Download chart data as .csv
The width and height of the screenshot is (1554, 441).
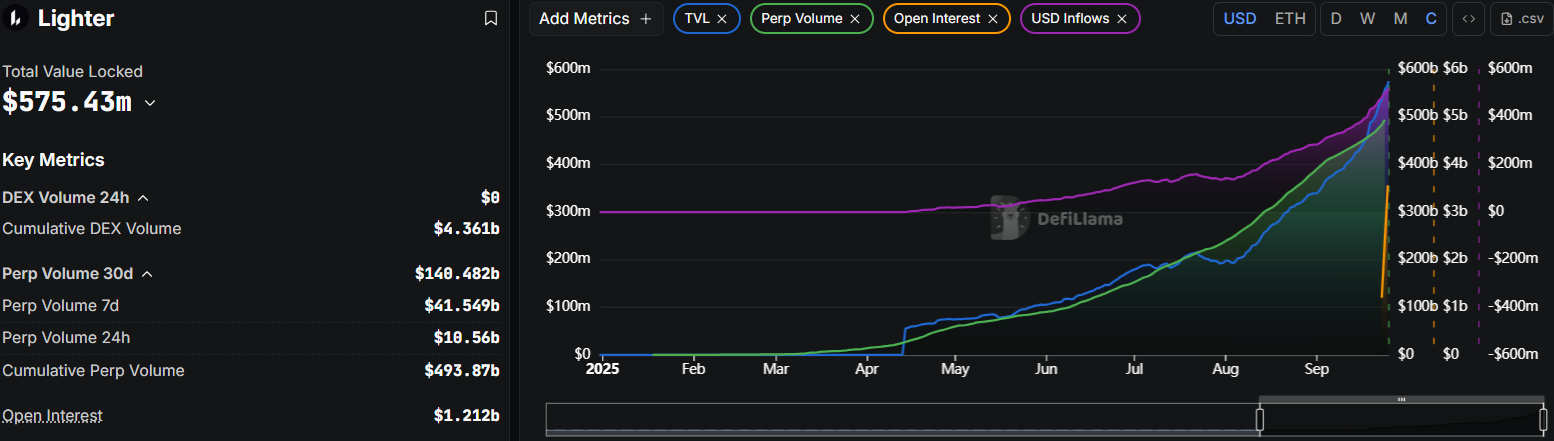(1518, 19)
